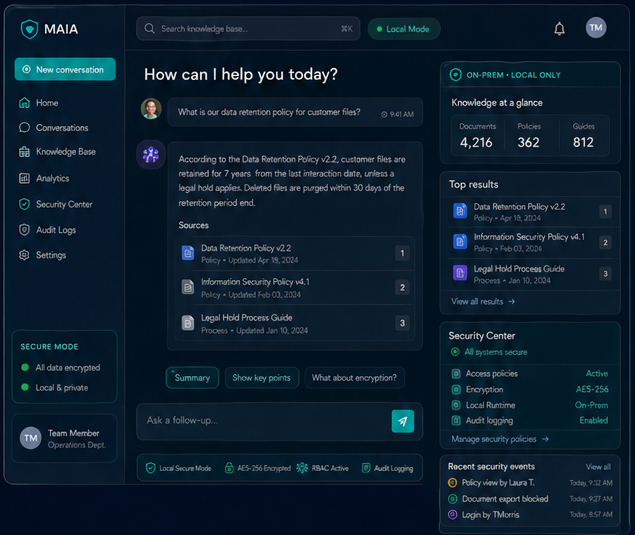
Task: Click the Settings gear icon
Action: click(24, 255)
